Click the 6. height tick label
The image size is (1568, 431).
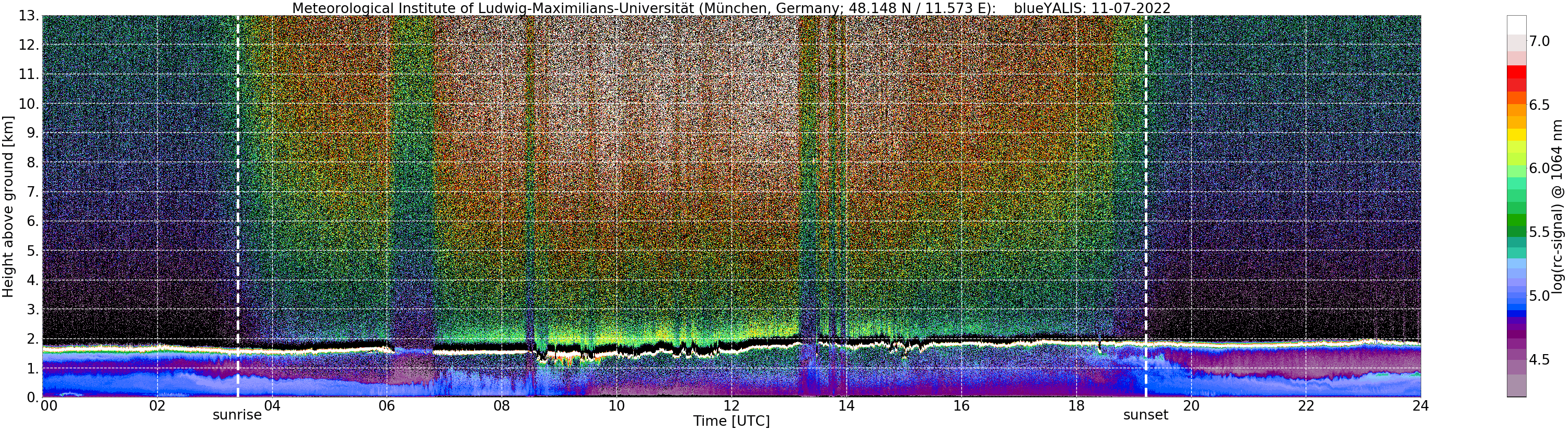click(x=33, y=221)
